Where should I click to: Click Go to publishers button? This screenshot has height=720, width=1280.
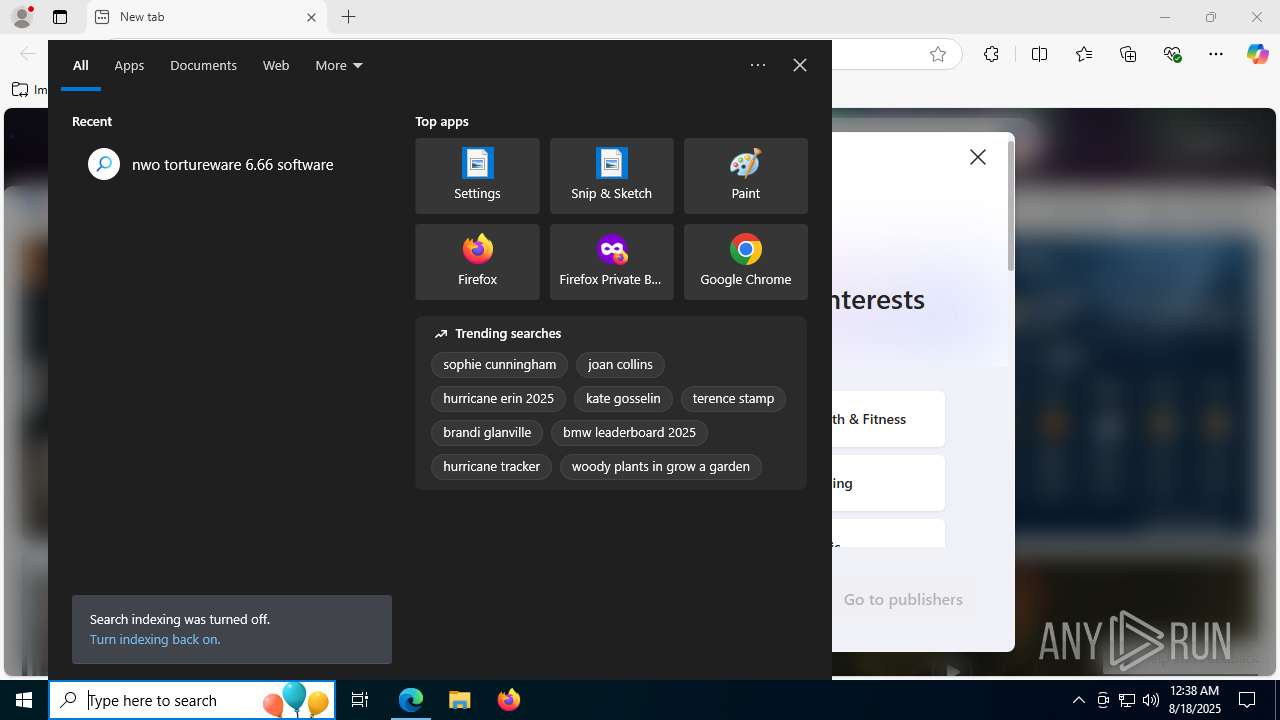coord(903,600)
